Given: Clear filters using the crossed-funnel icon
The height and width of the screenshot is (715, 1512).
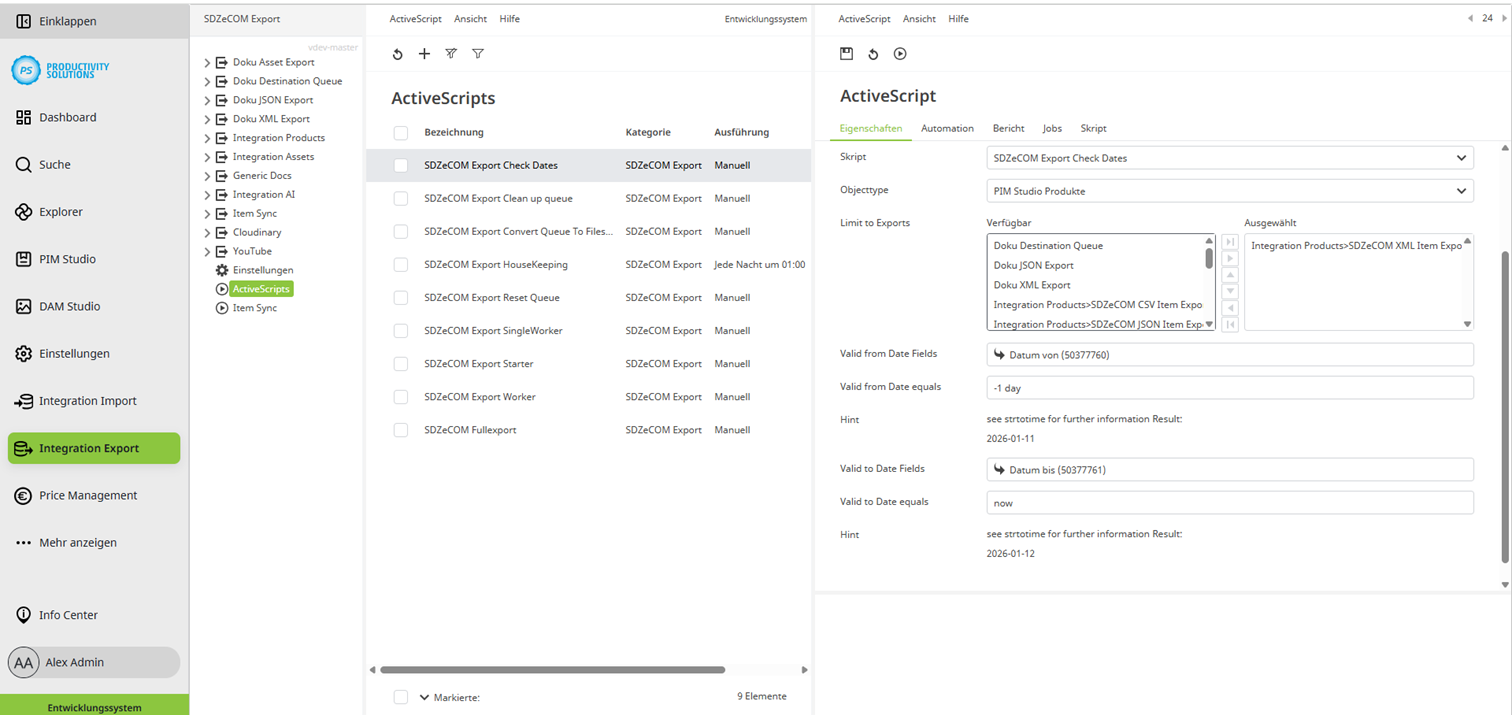Looking at the screenshot, I should click(x=451, y=54).
